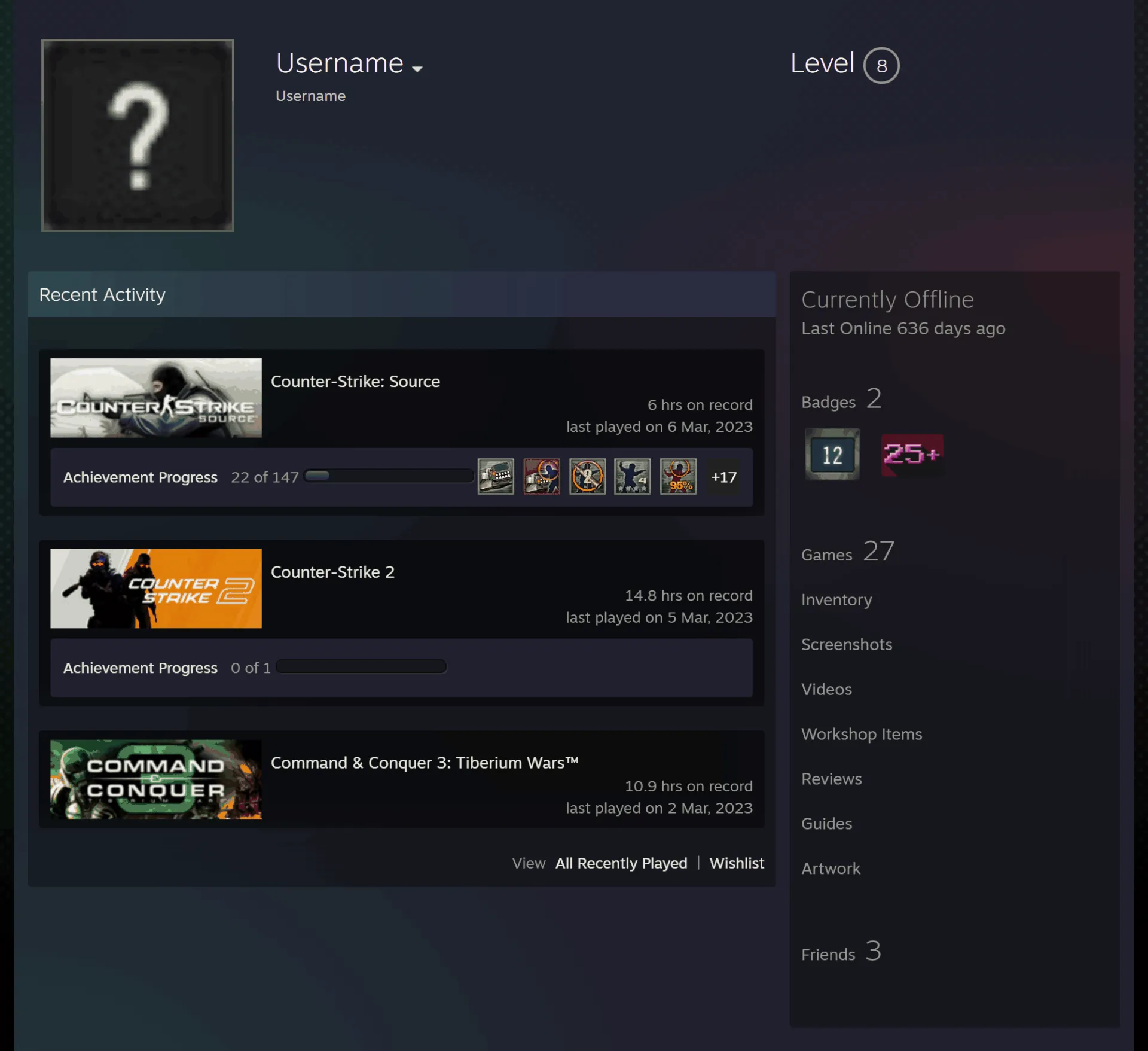Open Counter-Strike 2 Achievement Progress label
The width and height of the screenshot is (1148, 1051).
coord(141,668)
